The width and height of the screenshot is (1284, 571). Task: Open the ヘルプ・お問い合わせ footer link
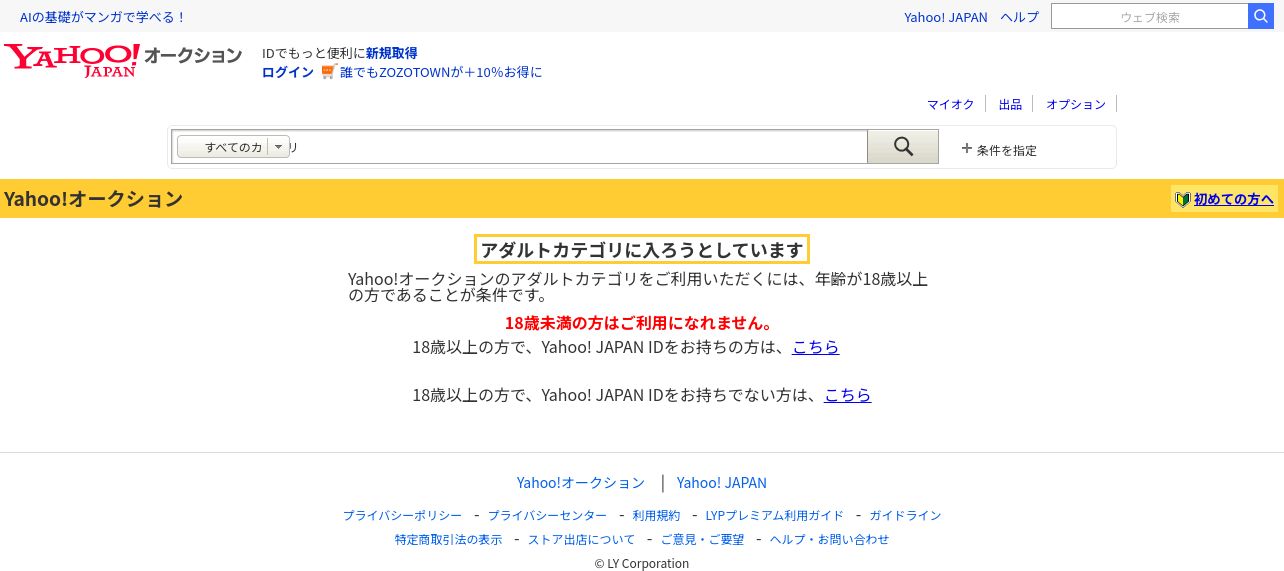click(830, 539)
